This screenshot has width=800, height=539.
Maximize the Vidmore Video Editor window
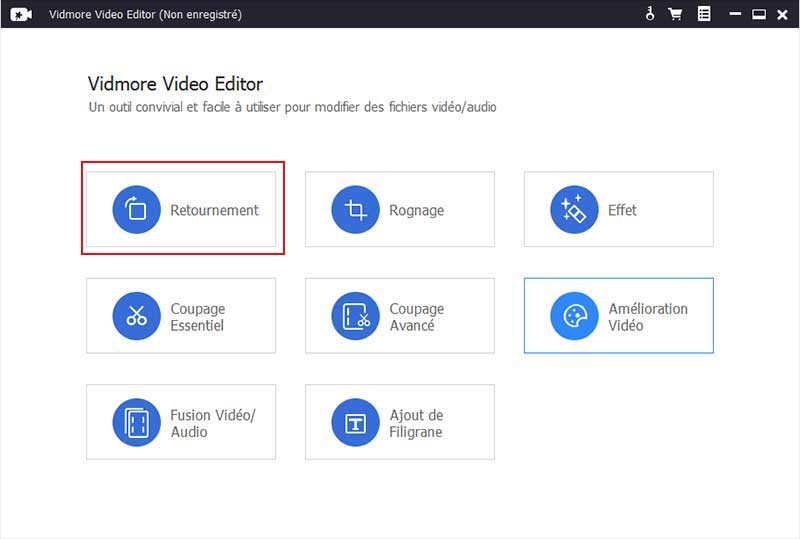pos(758,14)
